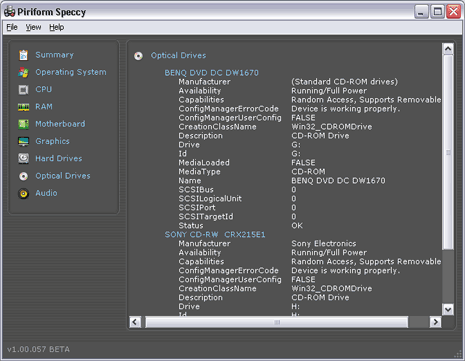Open the Hard Drives section
465x361 pixels.
59,159
